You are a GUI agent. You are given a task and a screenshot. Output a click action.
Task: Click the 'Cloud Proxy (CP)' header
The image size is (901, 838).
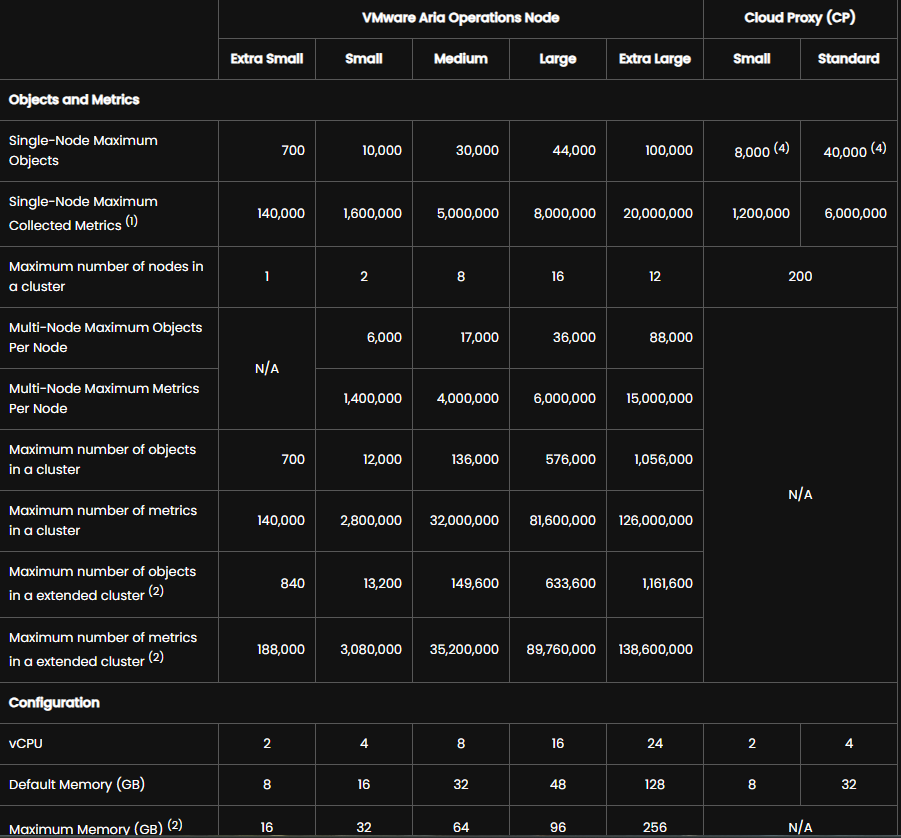tap(800, 18)
